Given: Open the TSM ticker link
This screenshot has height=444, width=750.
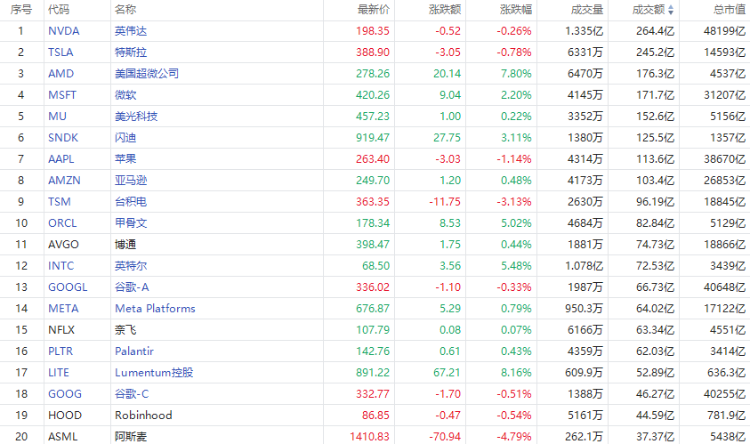Looking at the screenshot, I should pos(59,202).
